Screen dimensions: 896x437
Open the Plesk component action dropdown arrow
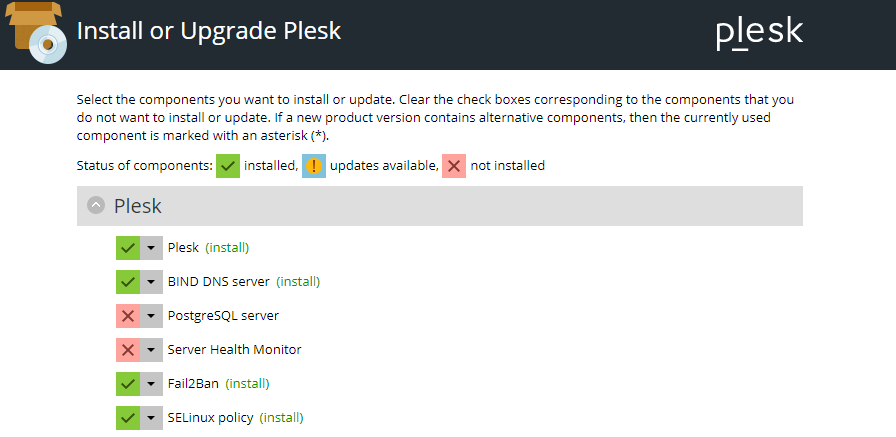151,248
